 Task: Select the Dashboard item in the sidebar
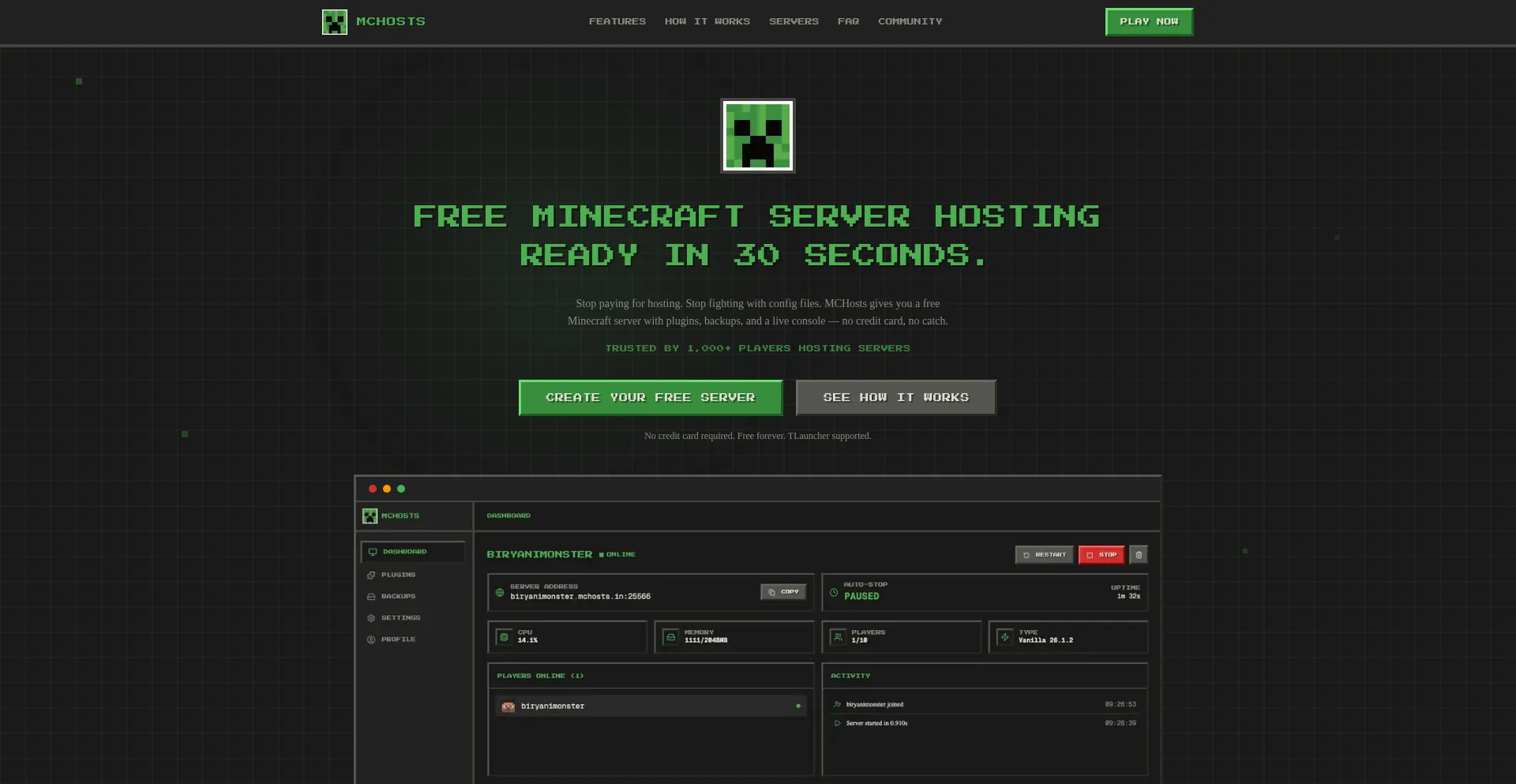click(x=413, y=552)
